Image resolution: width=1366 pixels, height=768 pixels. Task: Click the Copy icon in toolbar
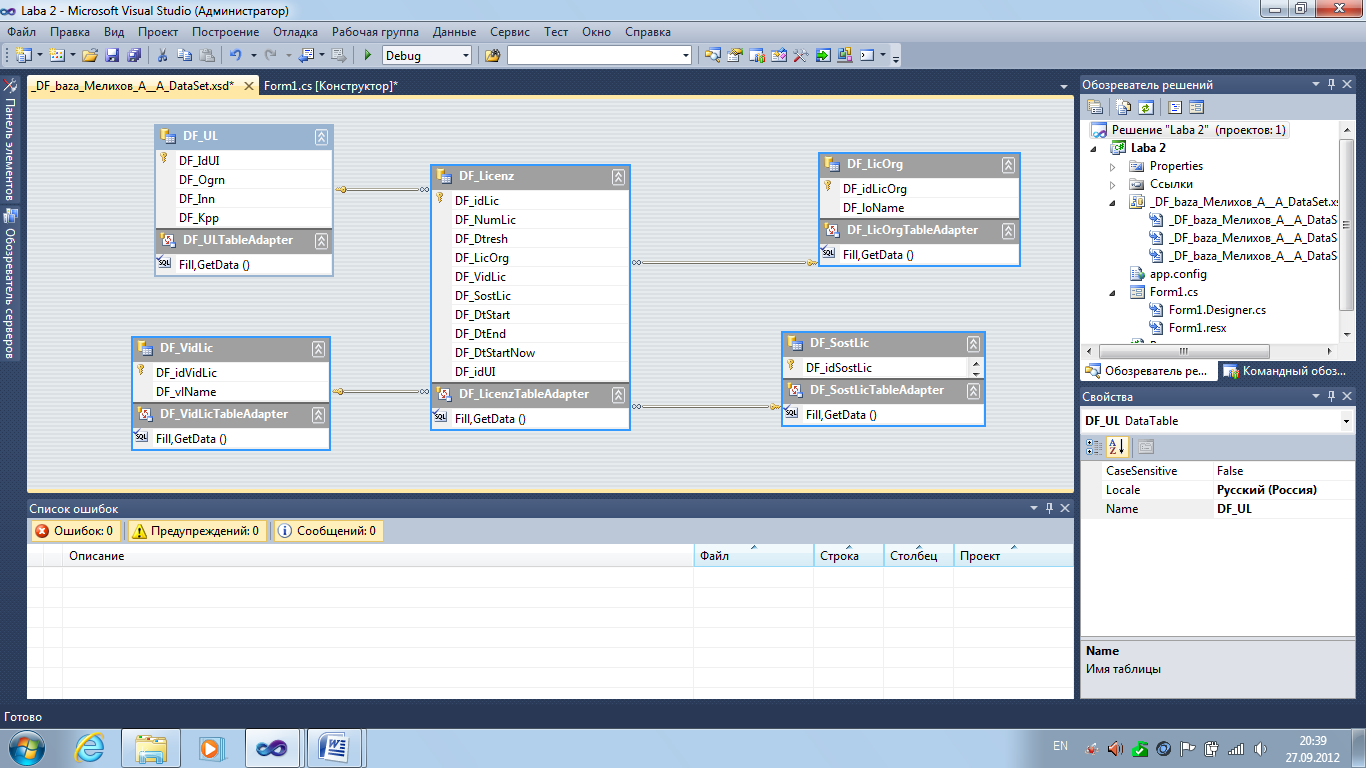[x=184, y=55]
